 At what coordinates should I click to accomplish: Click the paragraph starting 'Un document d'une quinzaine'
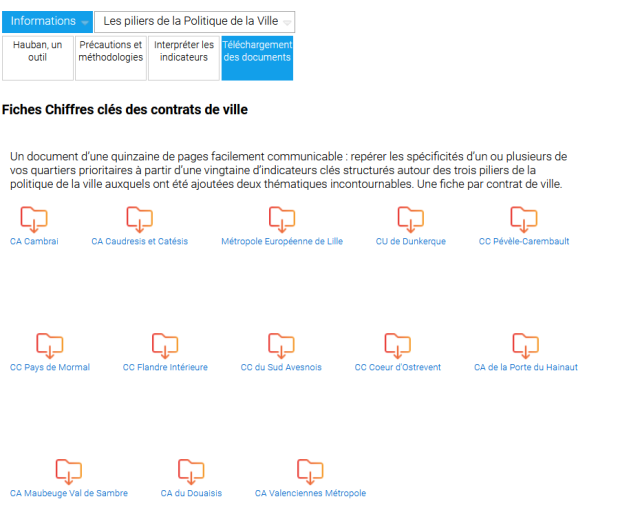click(x=289, y=170)
